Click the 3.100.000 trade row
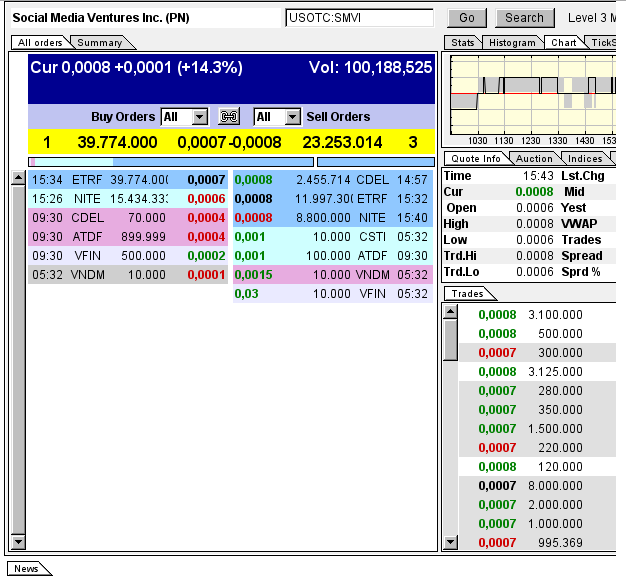626x576 pixels. pos(537,315)
